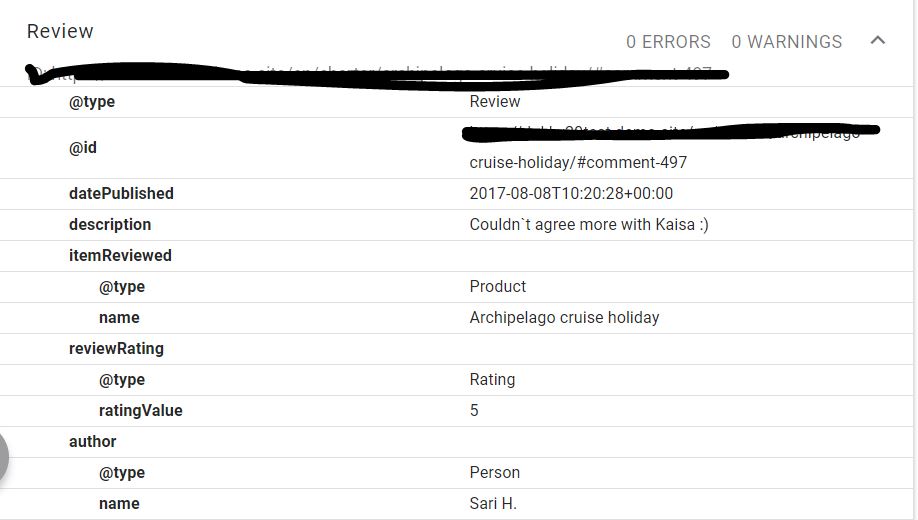The image size is (918, 520).
Task: Select the datePublished property label
Action: coord(121,194)
